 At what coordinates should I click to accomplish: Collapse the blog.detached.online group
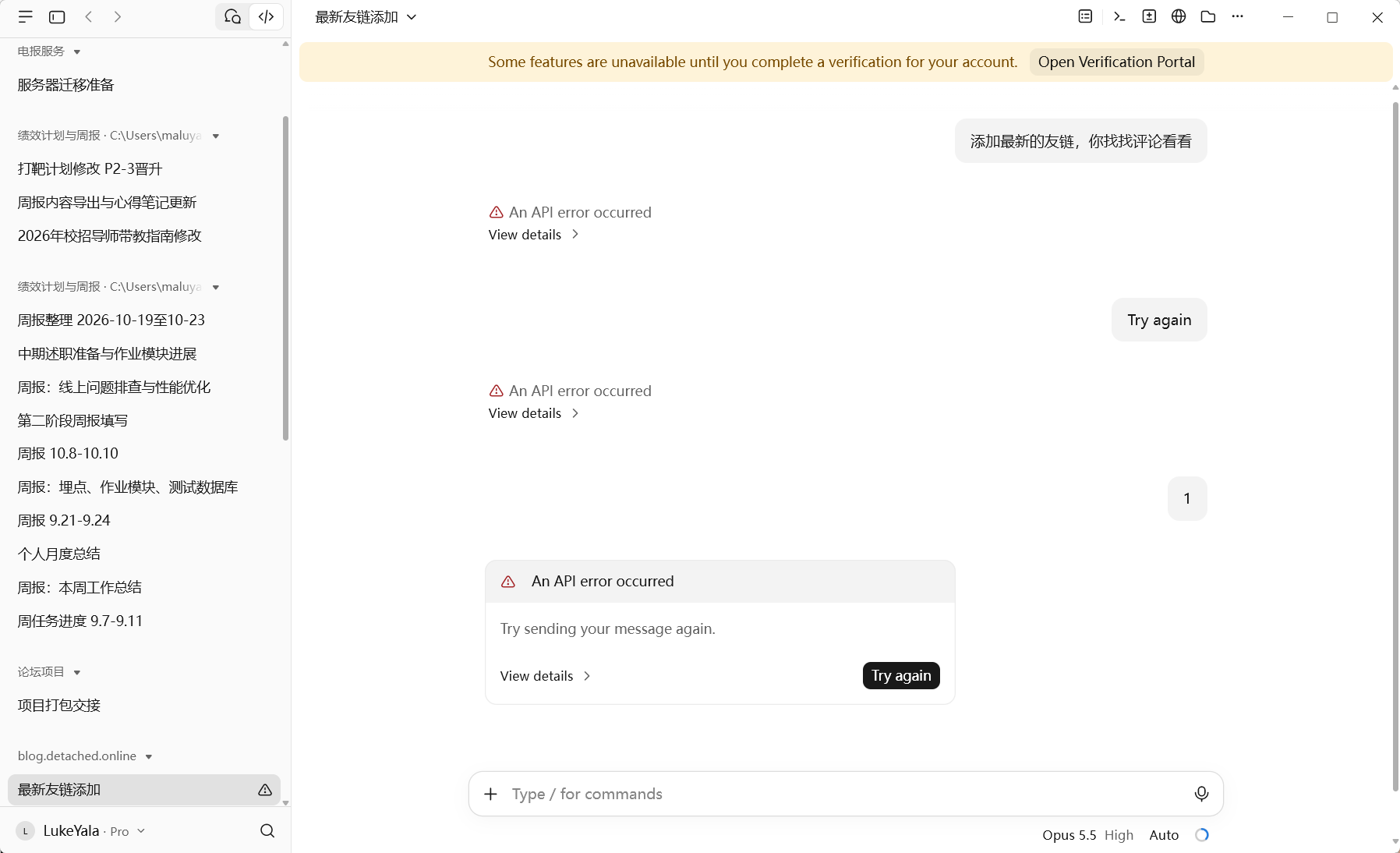[85, 756]
